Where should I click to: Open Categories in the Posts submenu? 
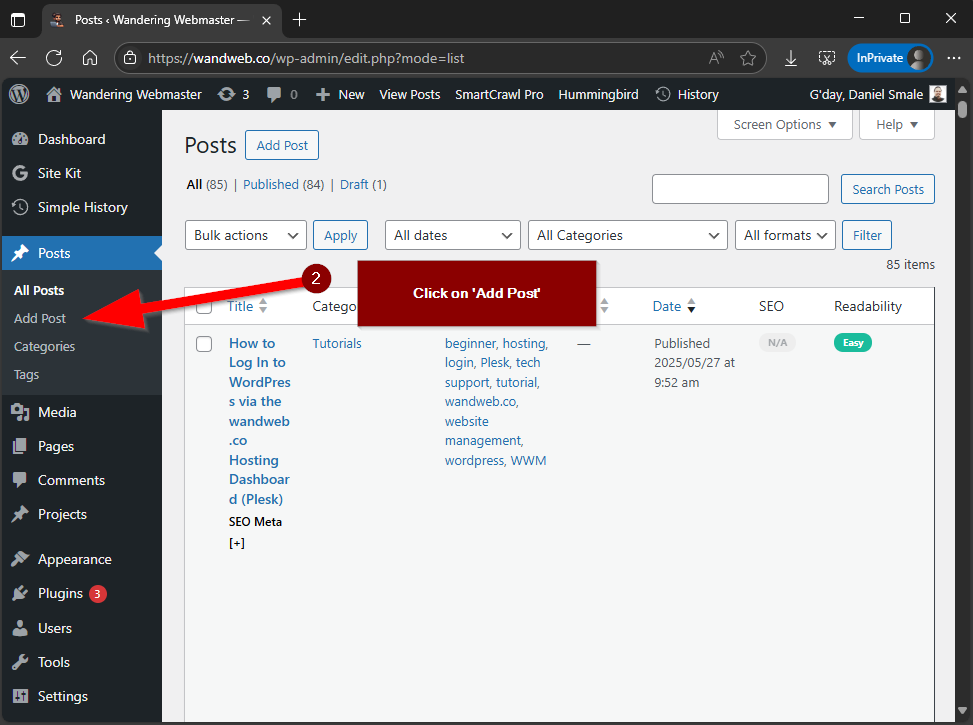(44, 346)
